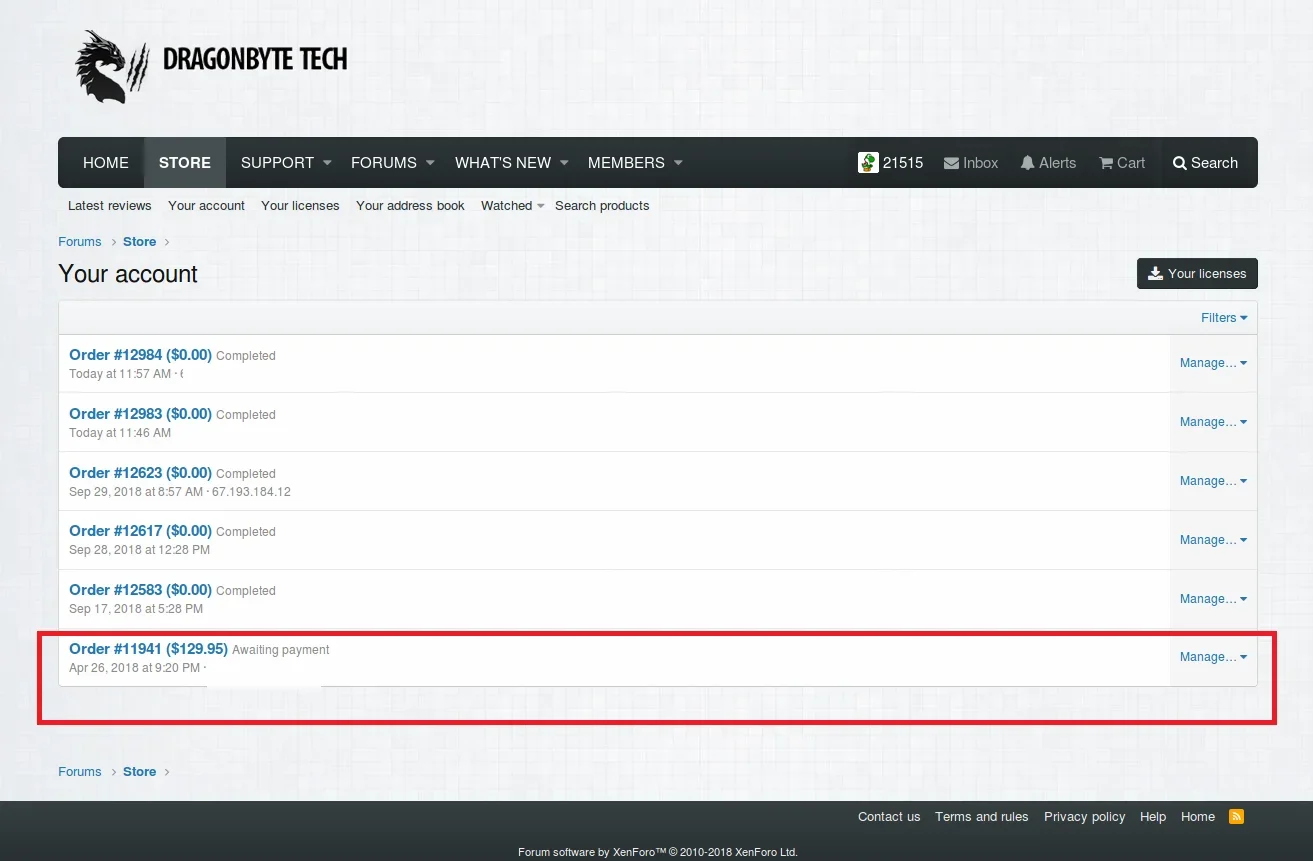Image resolution: width=1313 pixels, height=861 pixels.
Task: Click 'Today at 11:46 AM' timestamp
Action: 120,433
